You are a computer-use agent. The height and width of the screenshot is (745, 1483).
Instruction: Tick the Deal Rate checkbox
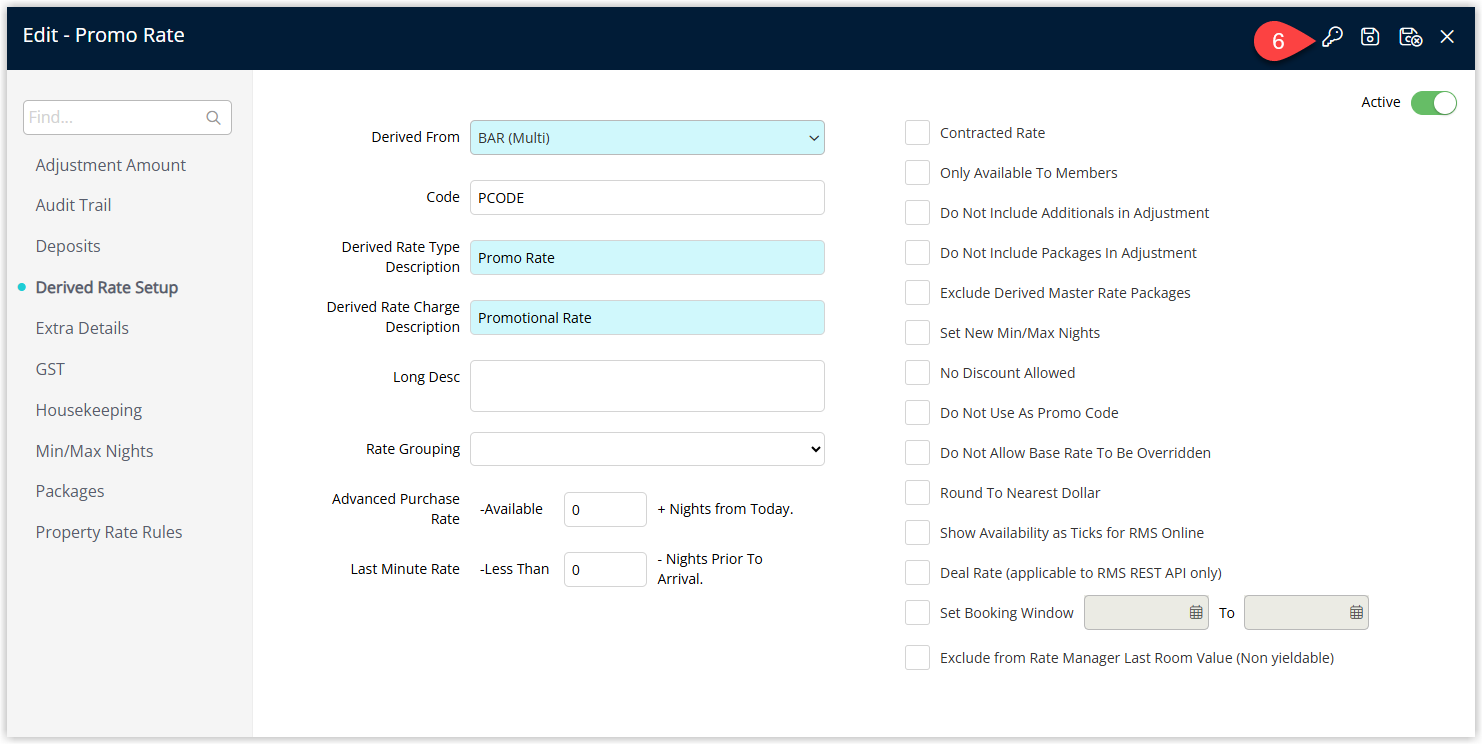[917, 573]
